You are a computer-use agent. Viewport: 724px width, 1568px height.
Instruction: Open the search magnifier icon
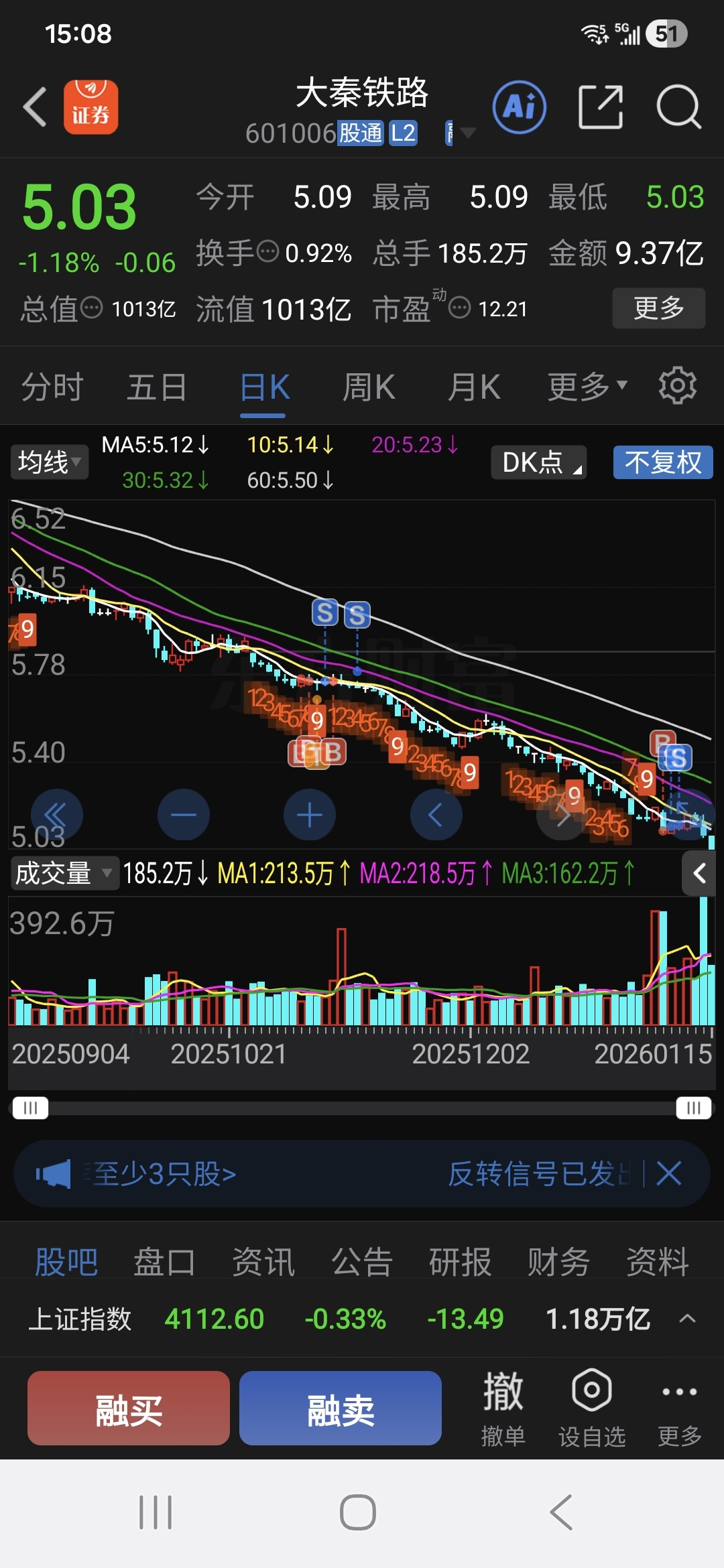click(x=678, y=107)
